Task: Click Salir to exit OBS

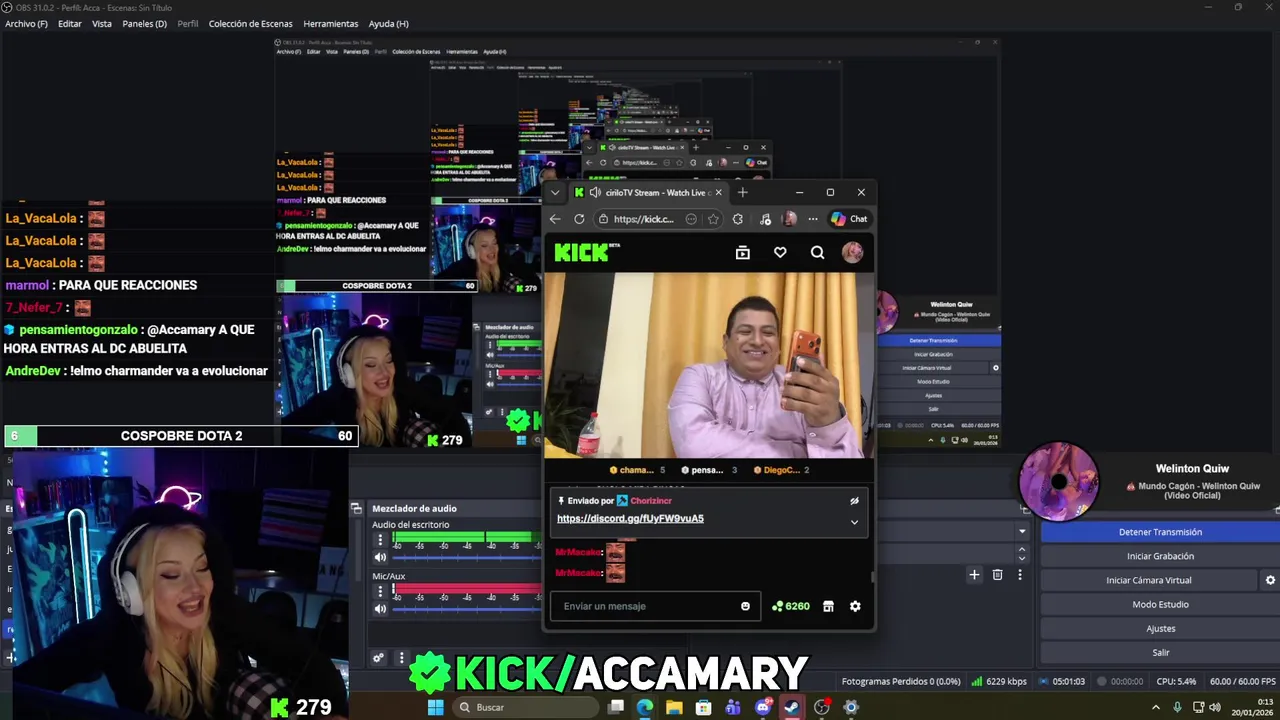Action: pyautogui.click(x=1160, y=652)
